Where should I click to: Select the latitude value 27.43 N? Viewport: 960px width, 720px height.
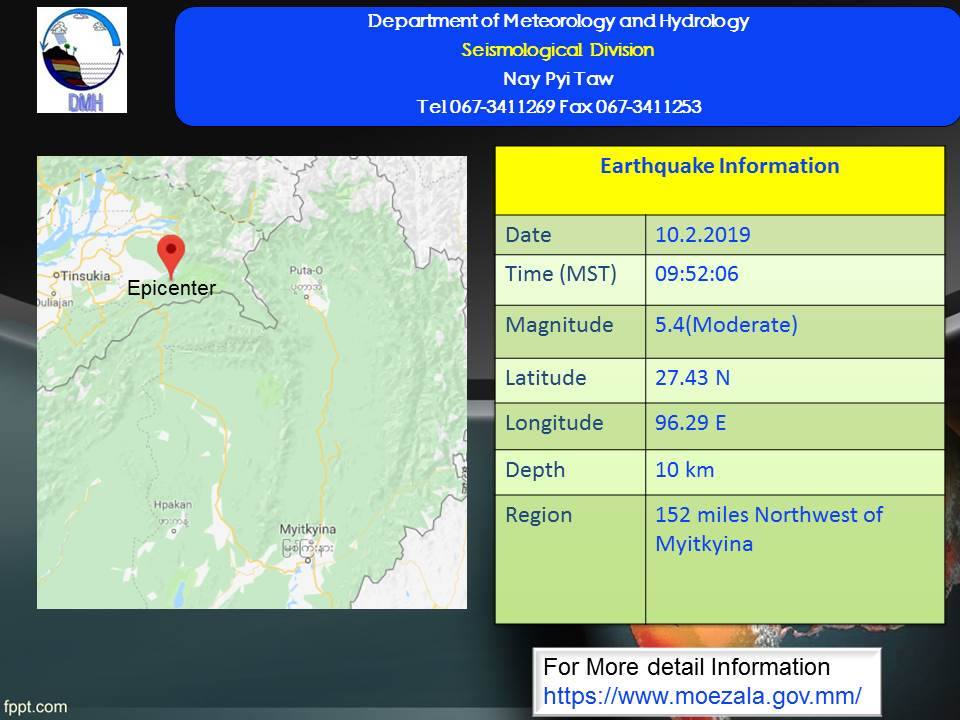690,378
